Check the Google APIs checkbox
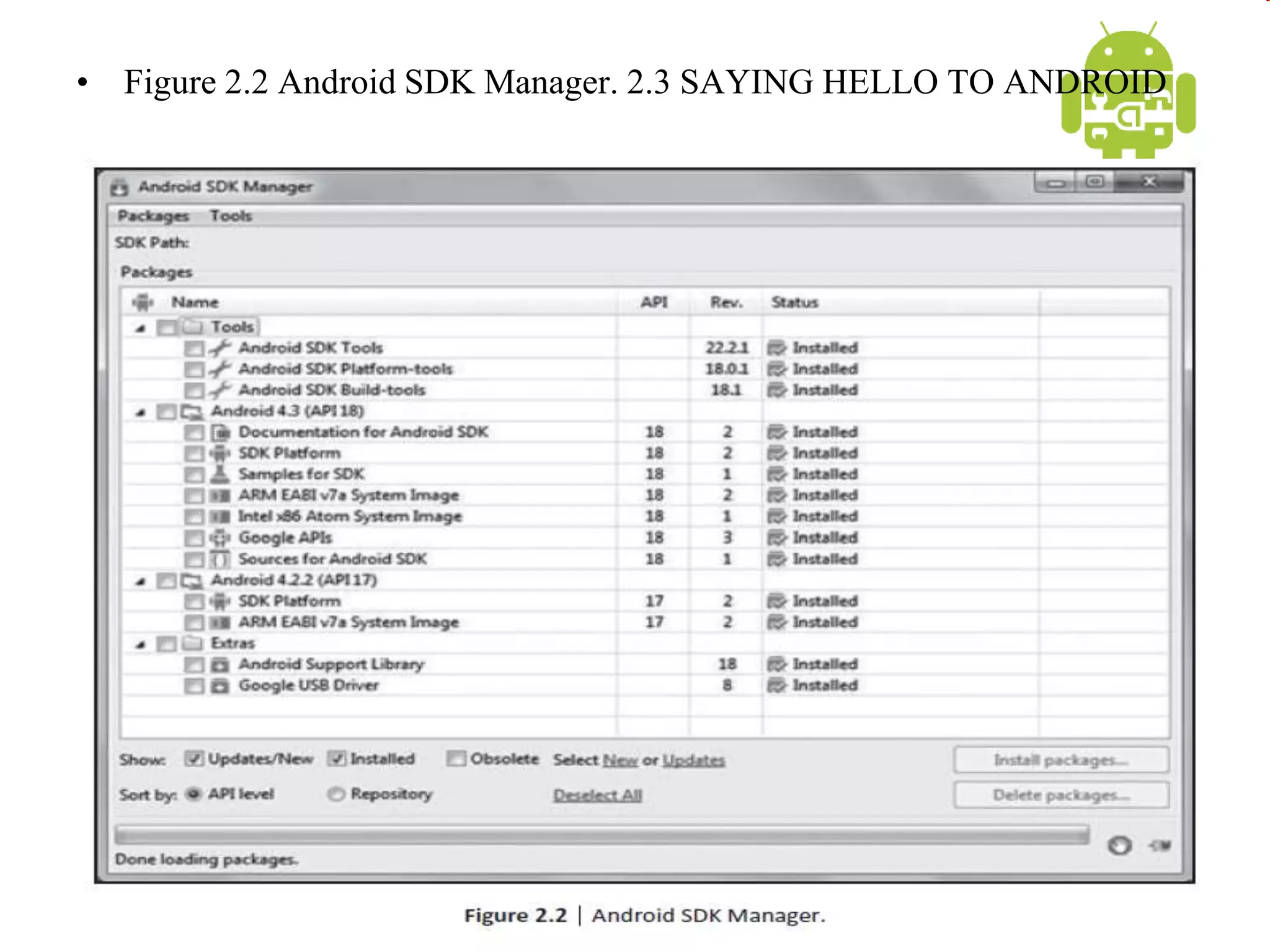The width and height of the screenshot is (1270, 952). [193, 538]
